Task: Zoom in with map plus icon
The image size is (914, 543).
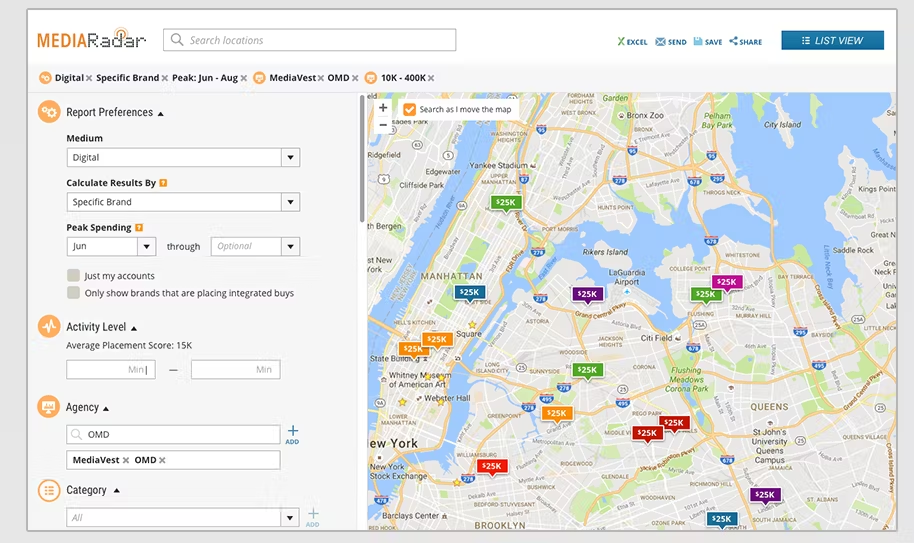Action: tap(383, 108)
